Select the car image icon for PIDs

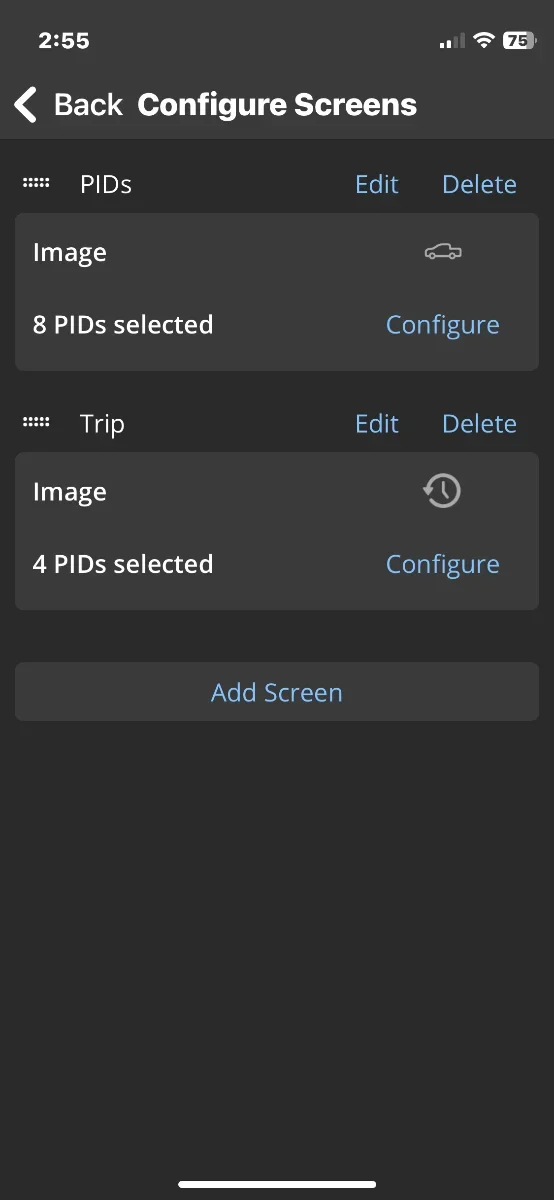click(x=443, y=252)
